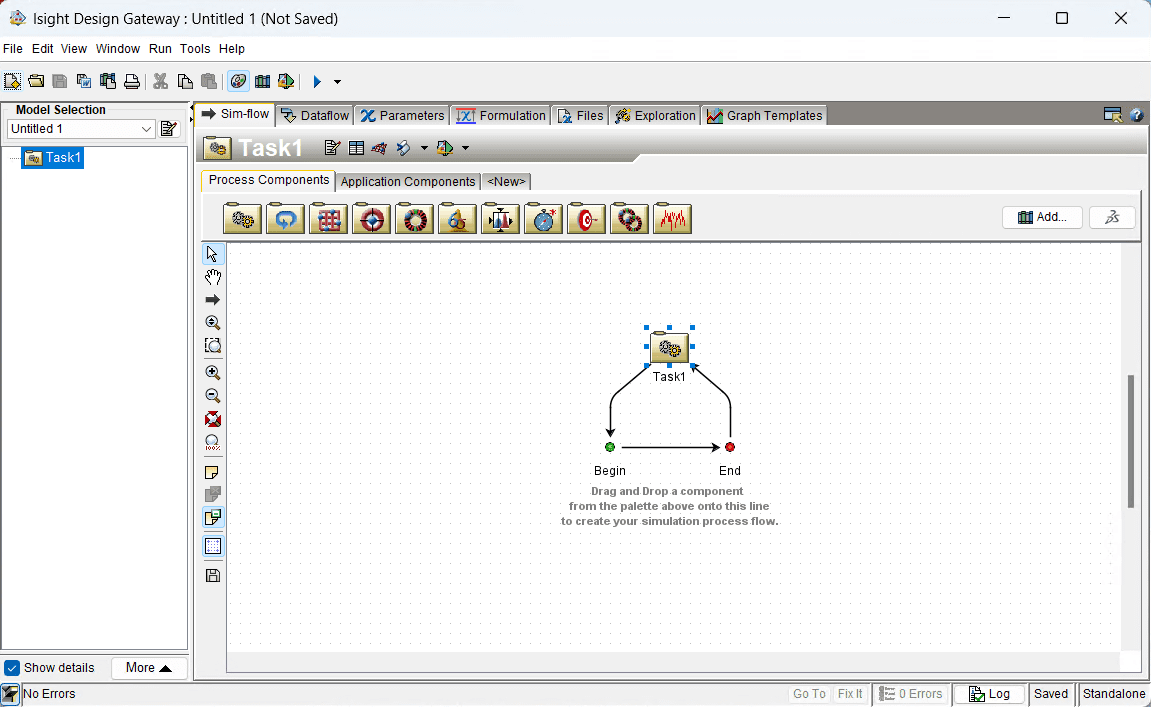The height and width of the screenshot is (707, 1151).
Task: Click the Print toolbar icon
Action: [x=131, y=81]
